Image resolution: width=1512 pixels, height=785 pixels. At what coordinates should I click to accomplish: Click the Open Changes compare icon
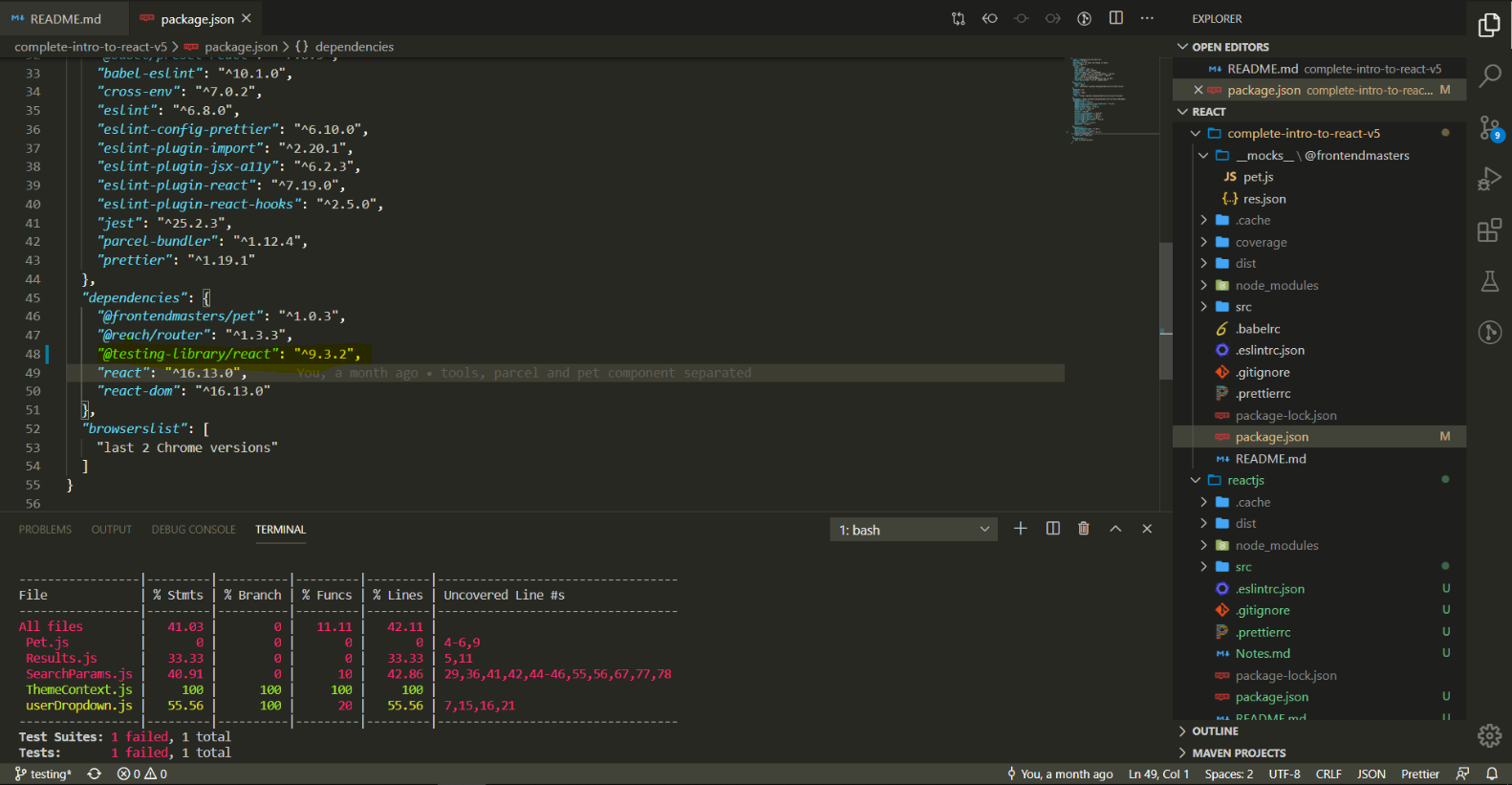(x=958, y=18)
